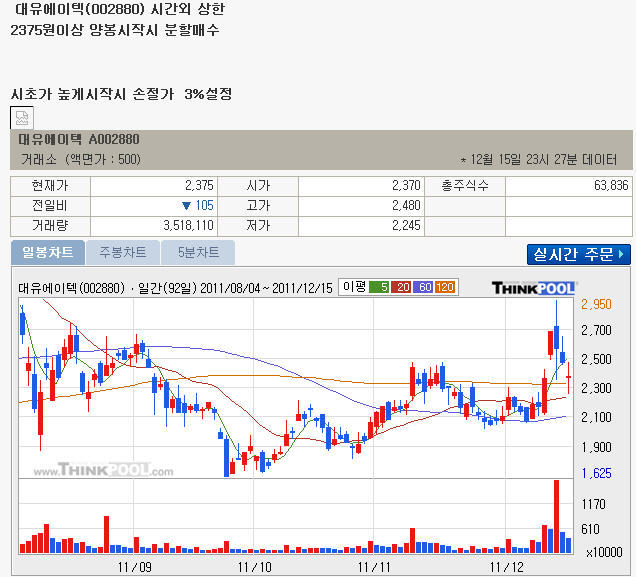
Task: Click the 1,625 low price axis label
Action: [596, 473]
